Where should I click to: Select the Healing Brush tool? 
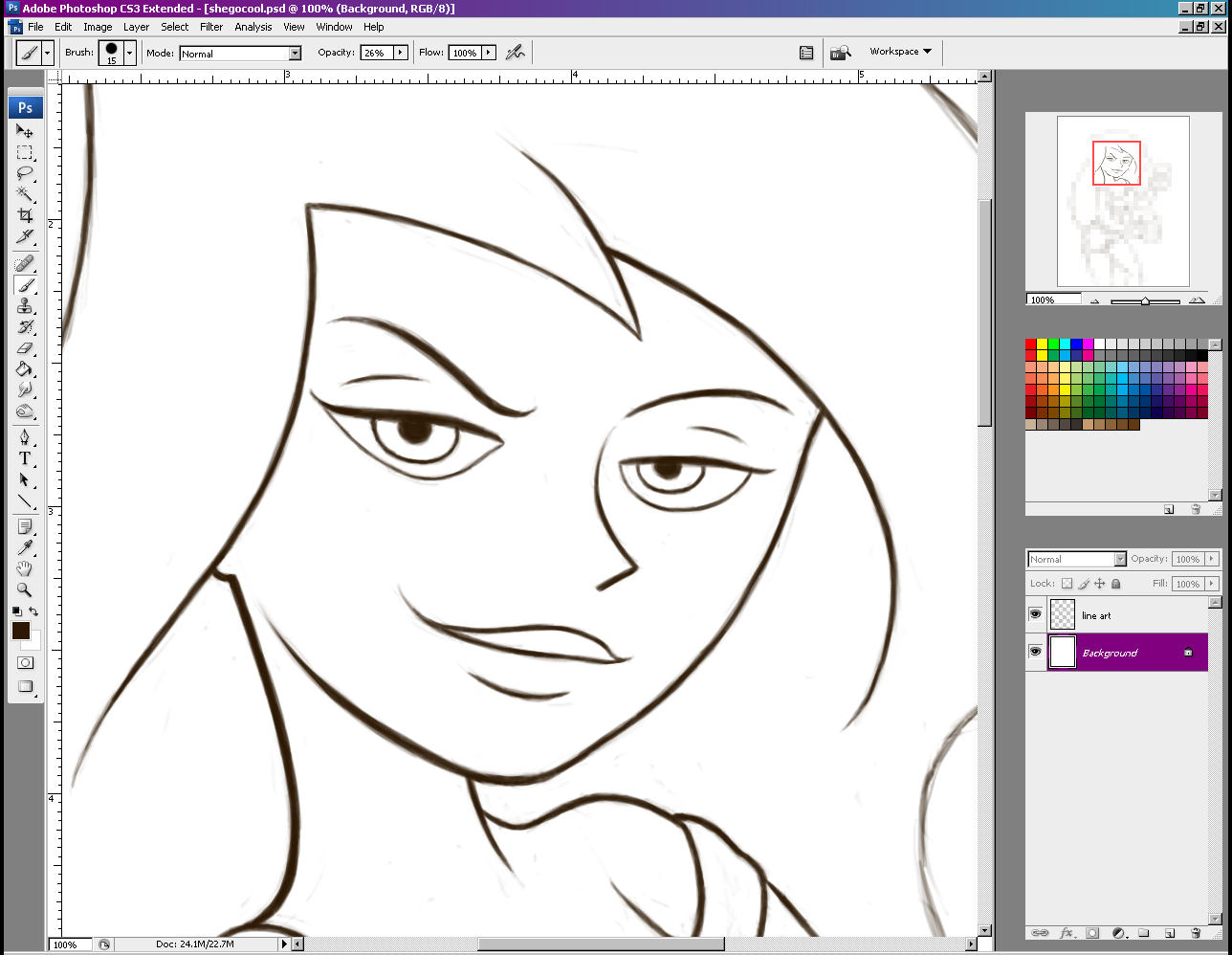tap(25, 263)
